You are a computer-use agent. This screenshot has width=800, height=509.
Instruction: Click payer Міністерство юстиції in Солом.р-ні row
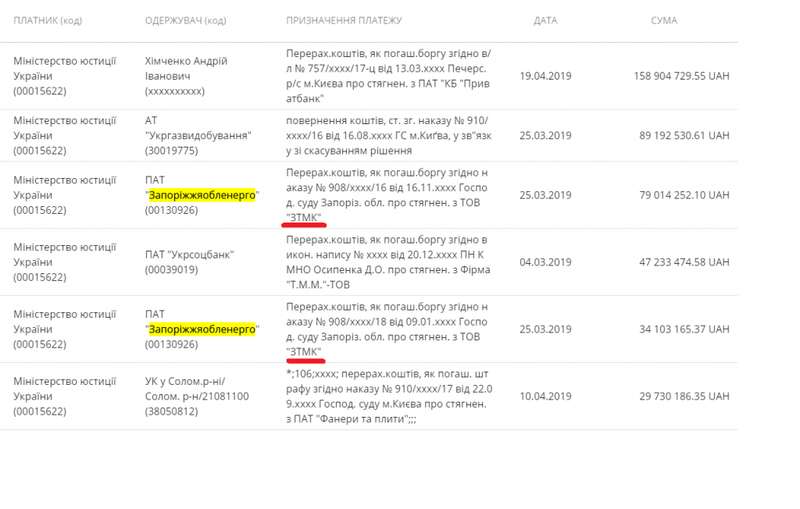tap(65, 396)
